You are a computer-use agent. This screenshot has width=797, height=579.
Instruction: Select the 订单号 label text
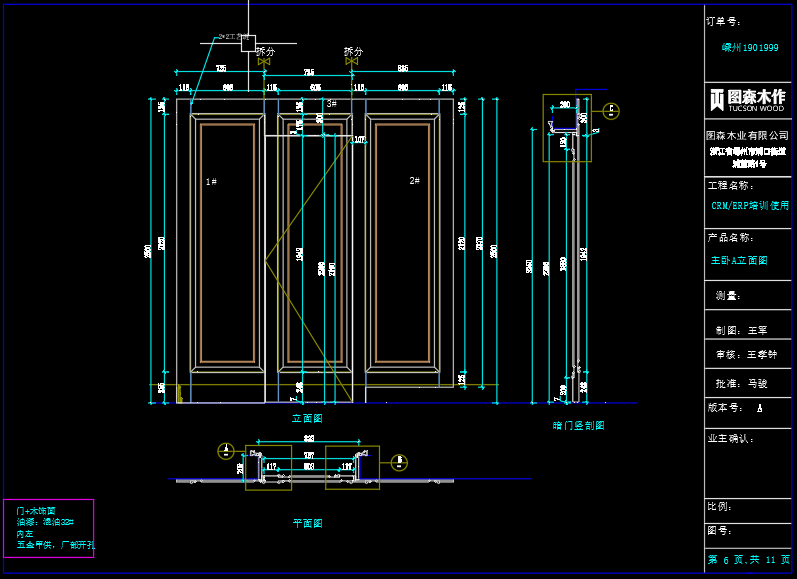click(723, 21)
